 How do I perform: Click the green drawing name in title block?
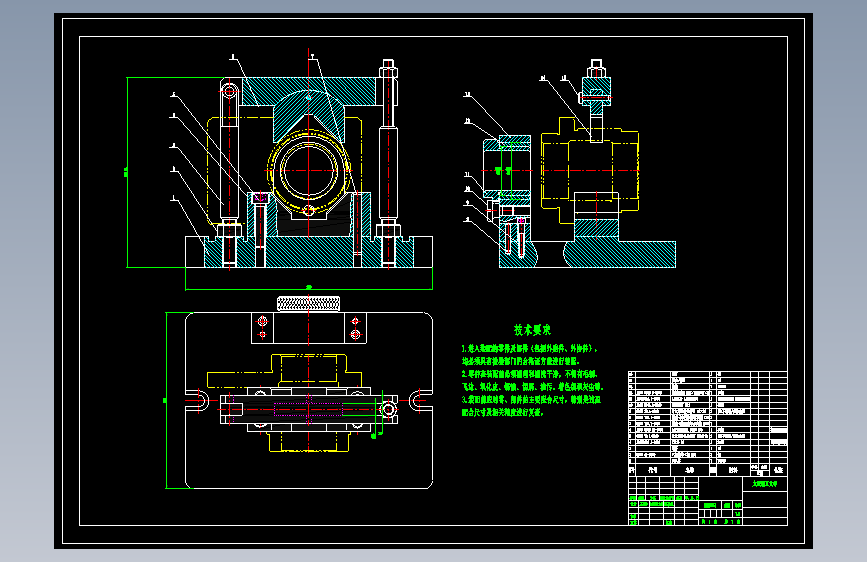pos(764,483)
